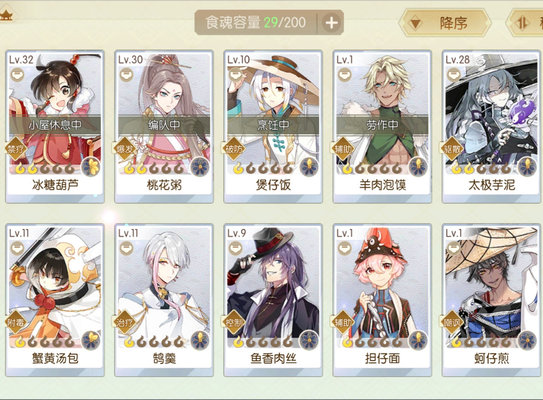
Task: Click the flower emblem on 羊肉泡馍 card
Action: click(418, 167)
